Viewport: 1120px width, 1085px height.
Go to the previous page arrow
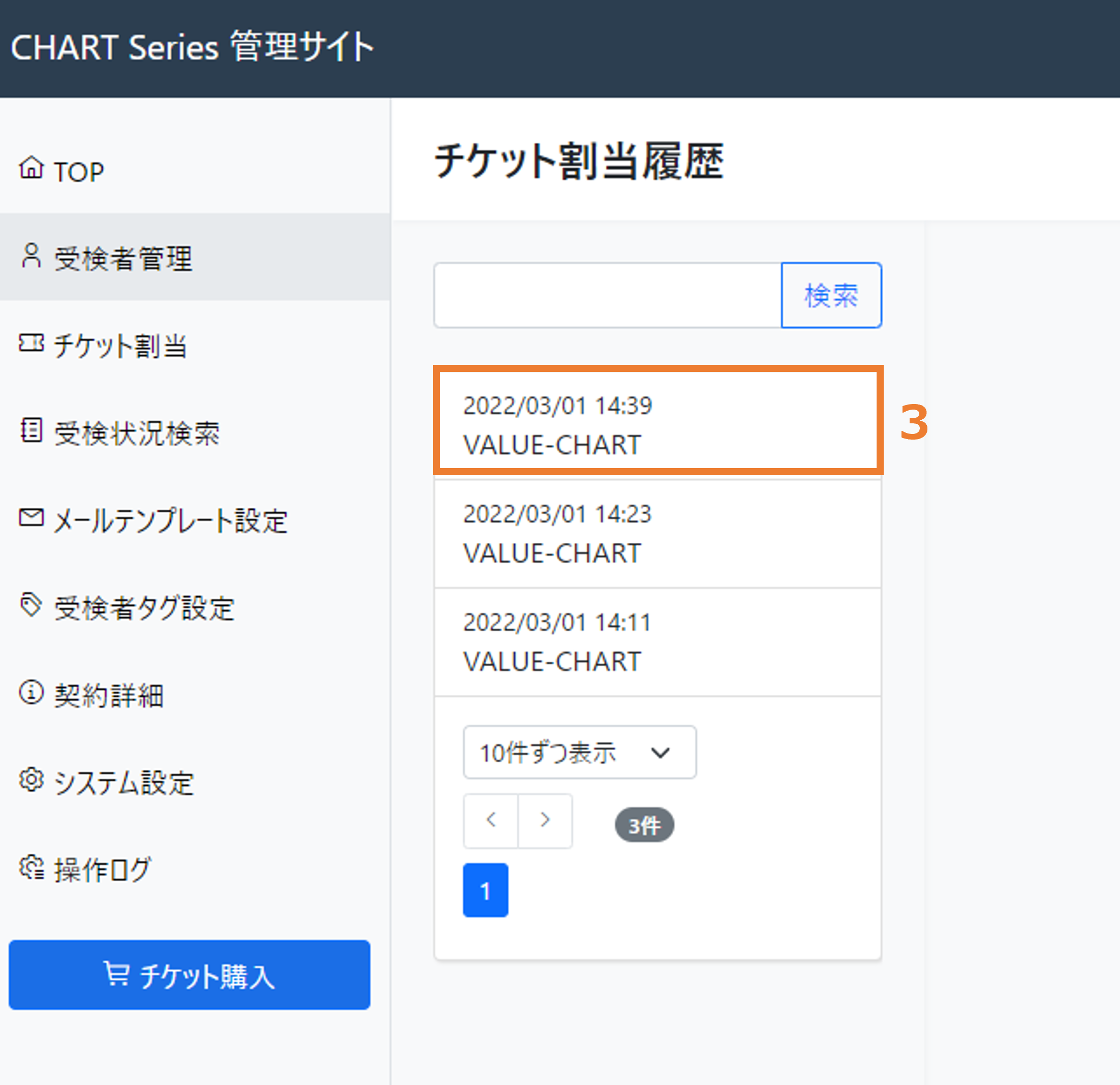(491, 820)
